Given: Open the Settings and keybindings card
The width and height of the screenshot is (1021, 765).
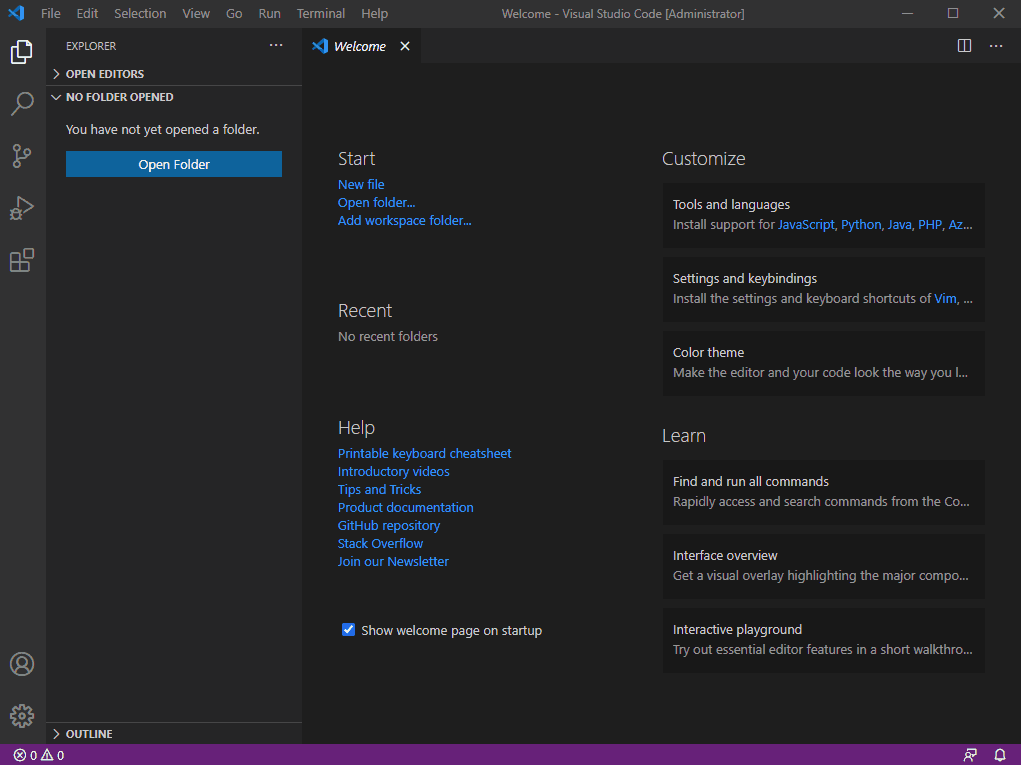Looking at the screenshot, I should tap(823, 289).
